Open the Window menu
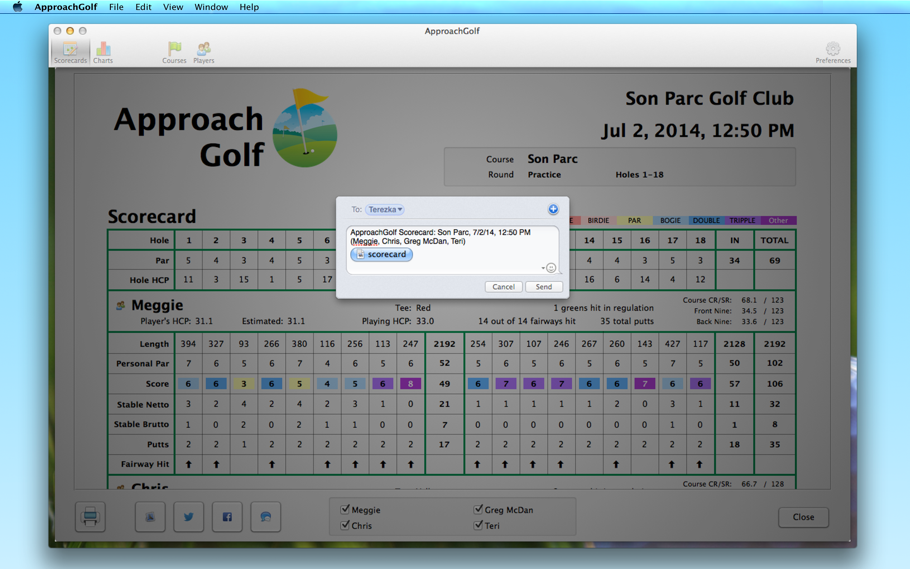Viewport: 910px width, 569px height. [x=211, y=7]
